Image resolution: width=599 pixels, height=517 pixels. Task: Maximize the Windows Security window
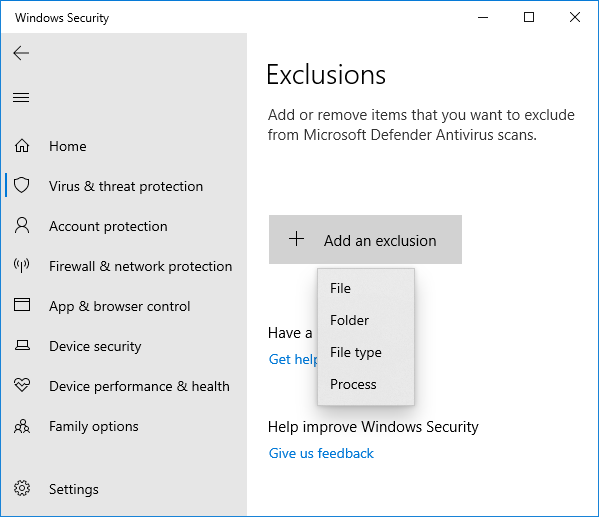coord(529,17)
